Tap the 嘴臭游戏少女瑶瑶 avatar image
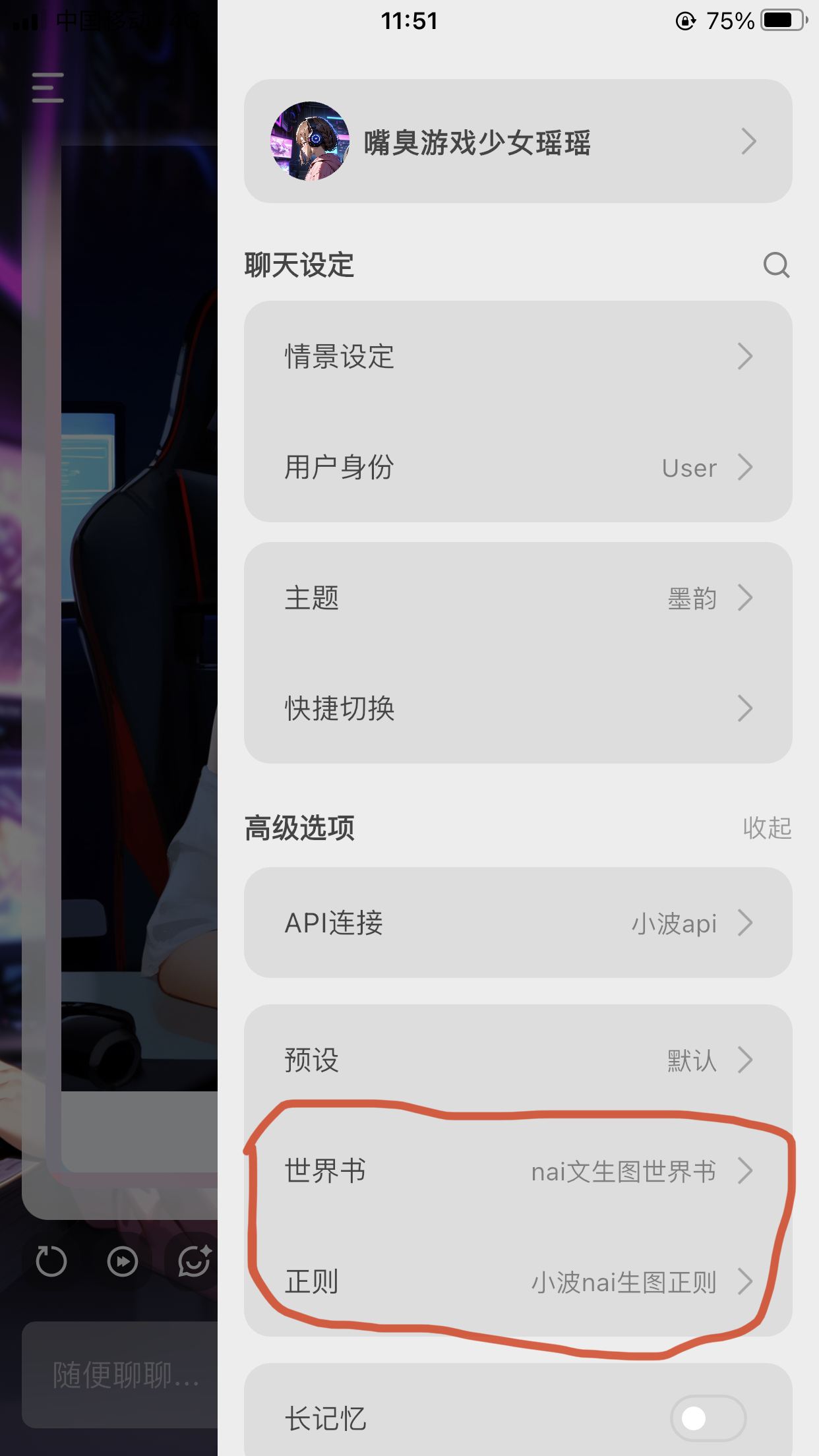The width and height of the screenshot is (819, 1456). tap(310, 141)
